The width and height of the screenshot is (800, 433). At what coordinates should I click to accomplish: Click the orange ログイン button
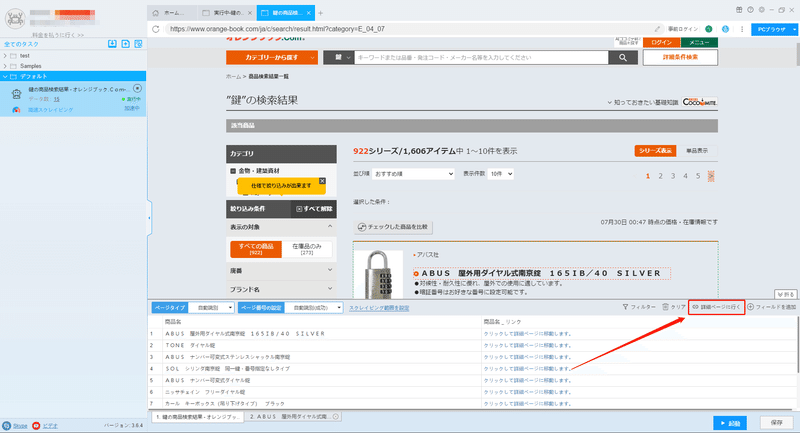pyautogui.click(x=661, y=43)
